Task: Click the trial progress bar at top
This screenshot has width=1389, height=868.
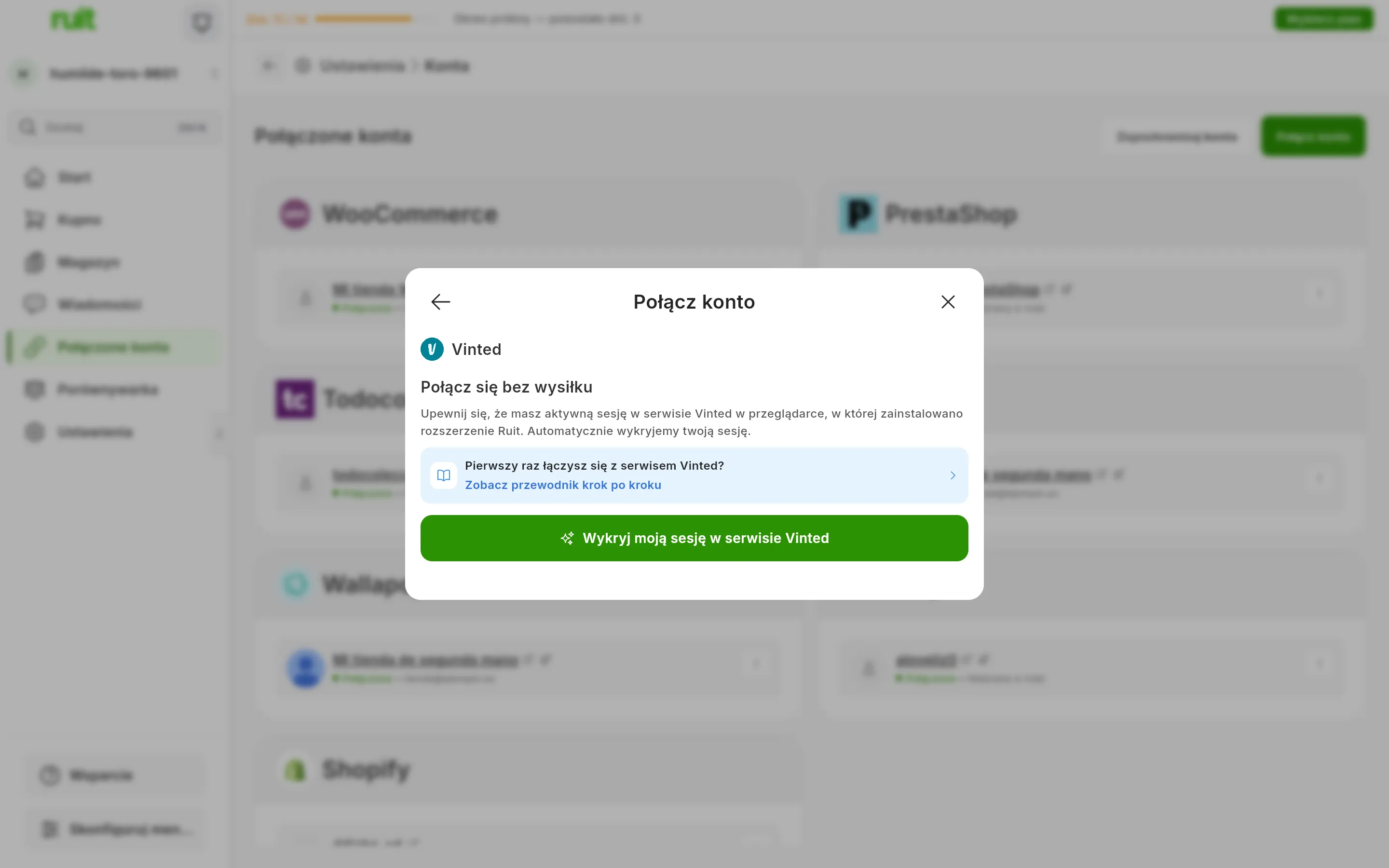Action: pyautogui.click(x=363, y=19)
